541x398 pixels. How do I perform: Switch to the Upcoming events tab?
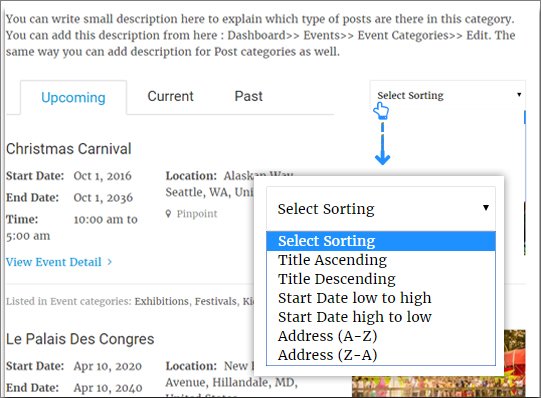[73, 98]
